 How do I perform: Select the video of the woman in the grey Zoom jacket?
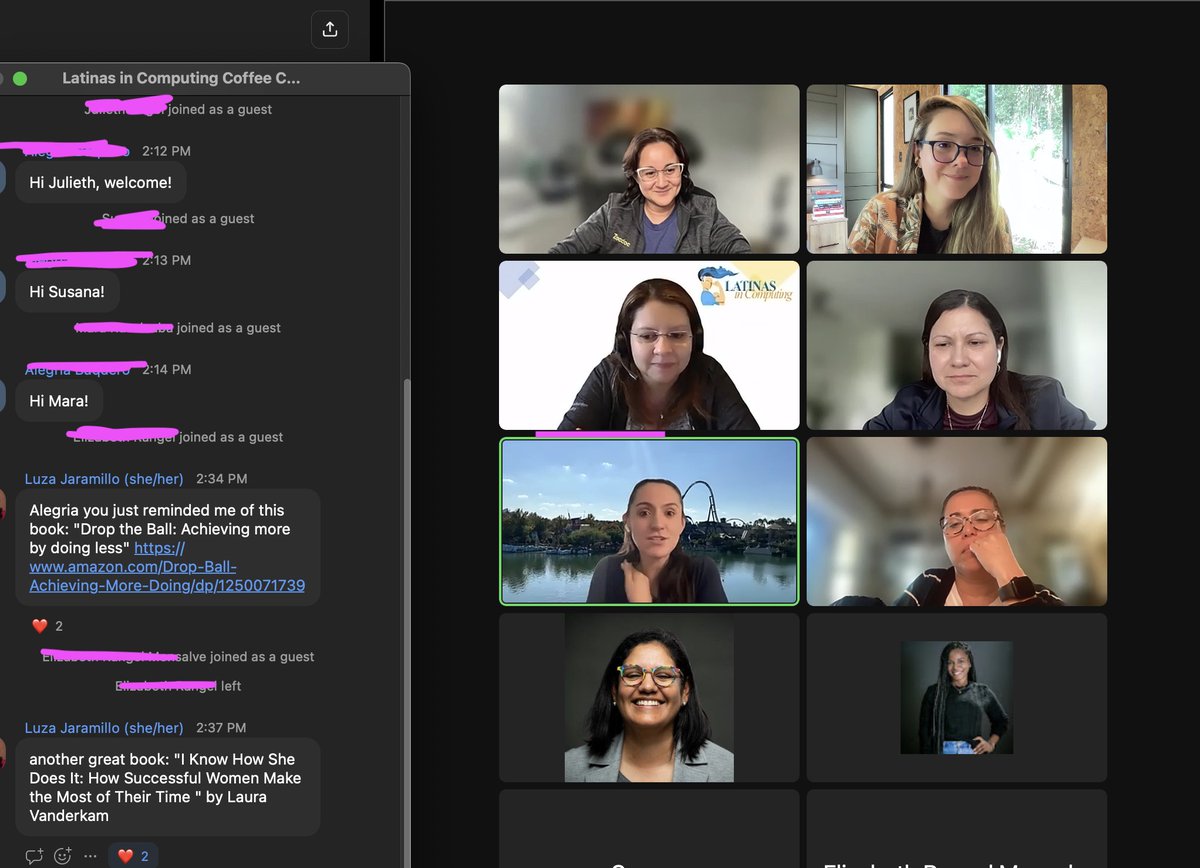pos(649,169)
